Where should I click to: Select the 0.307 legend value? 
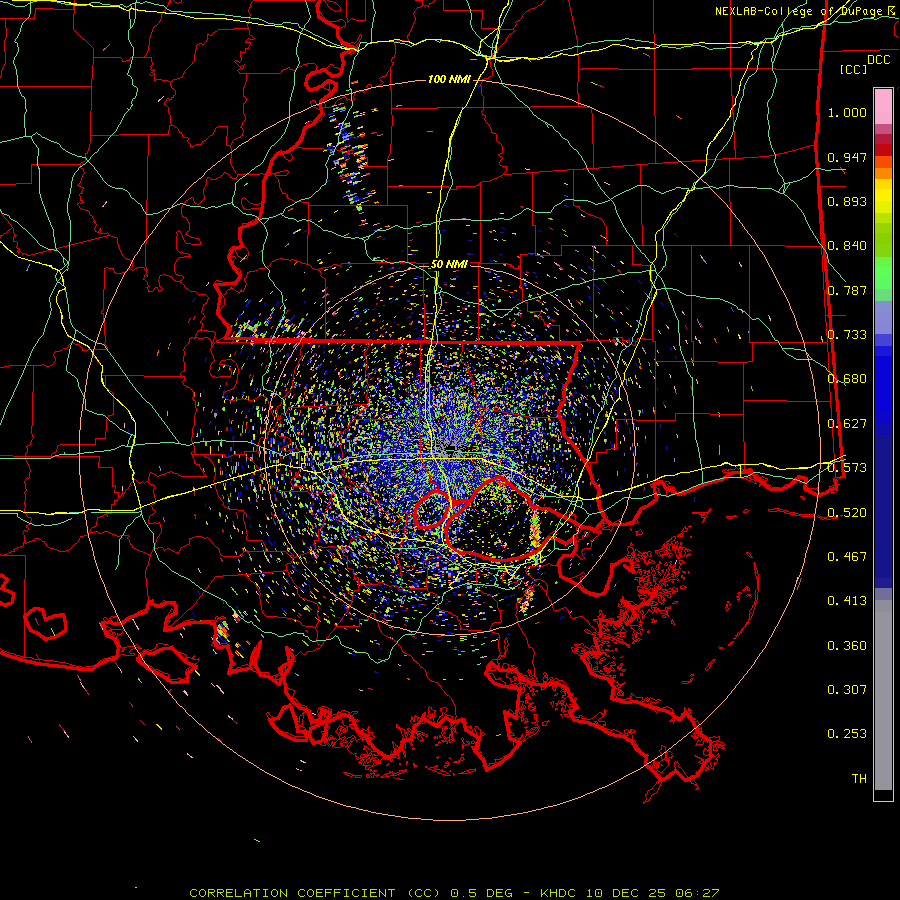click(x=847, y=690)
